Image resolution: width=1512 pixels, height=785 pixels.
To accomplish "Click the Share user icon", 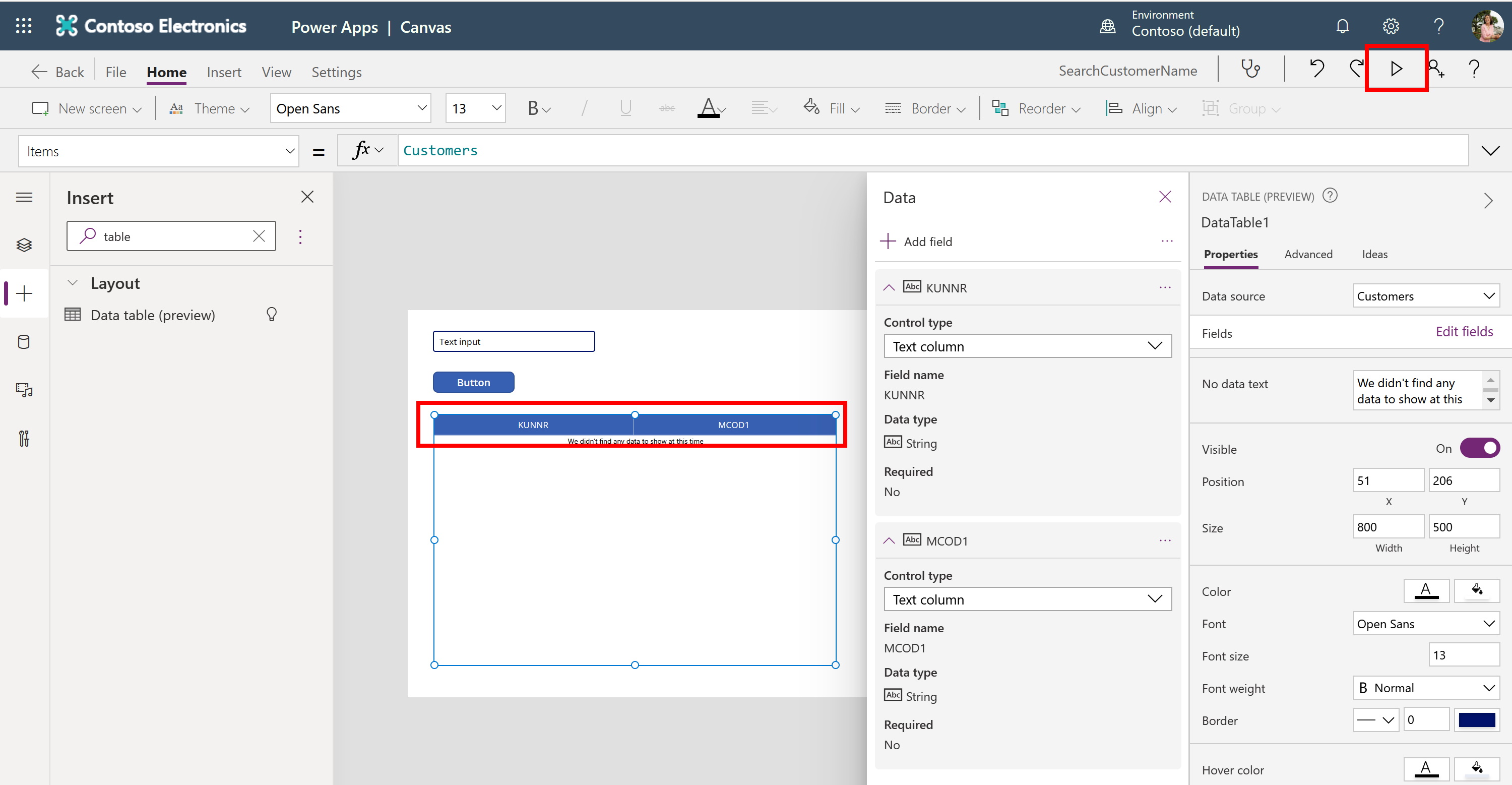I will point(1436,69).
